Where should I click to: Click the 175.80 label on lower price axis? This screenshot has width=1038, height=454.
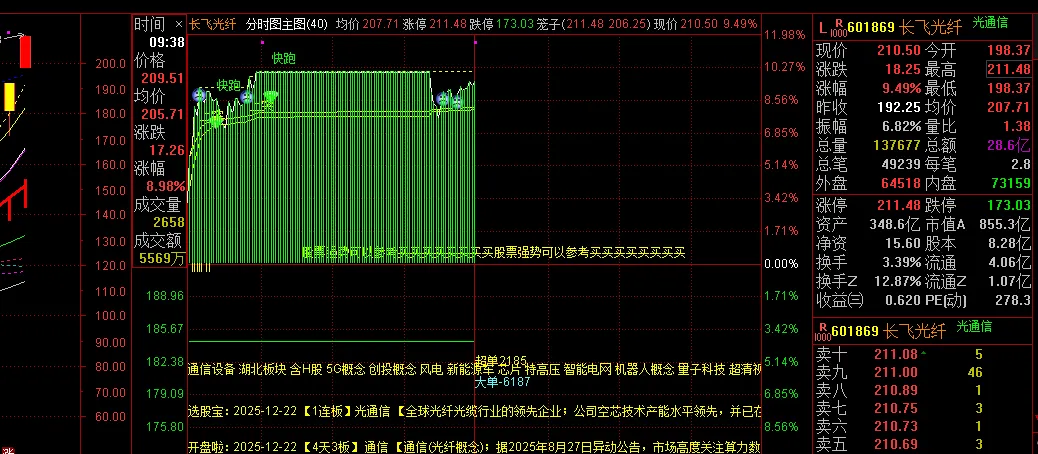(x=167, y=426)
